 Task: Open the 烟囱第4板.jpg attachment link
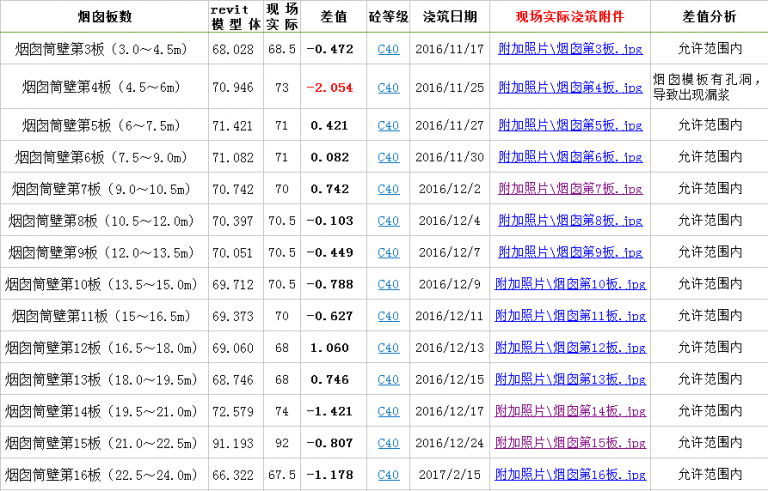[x=570, y=88]
